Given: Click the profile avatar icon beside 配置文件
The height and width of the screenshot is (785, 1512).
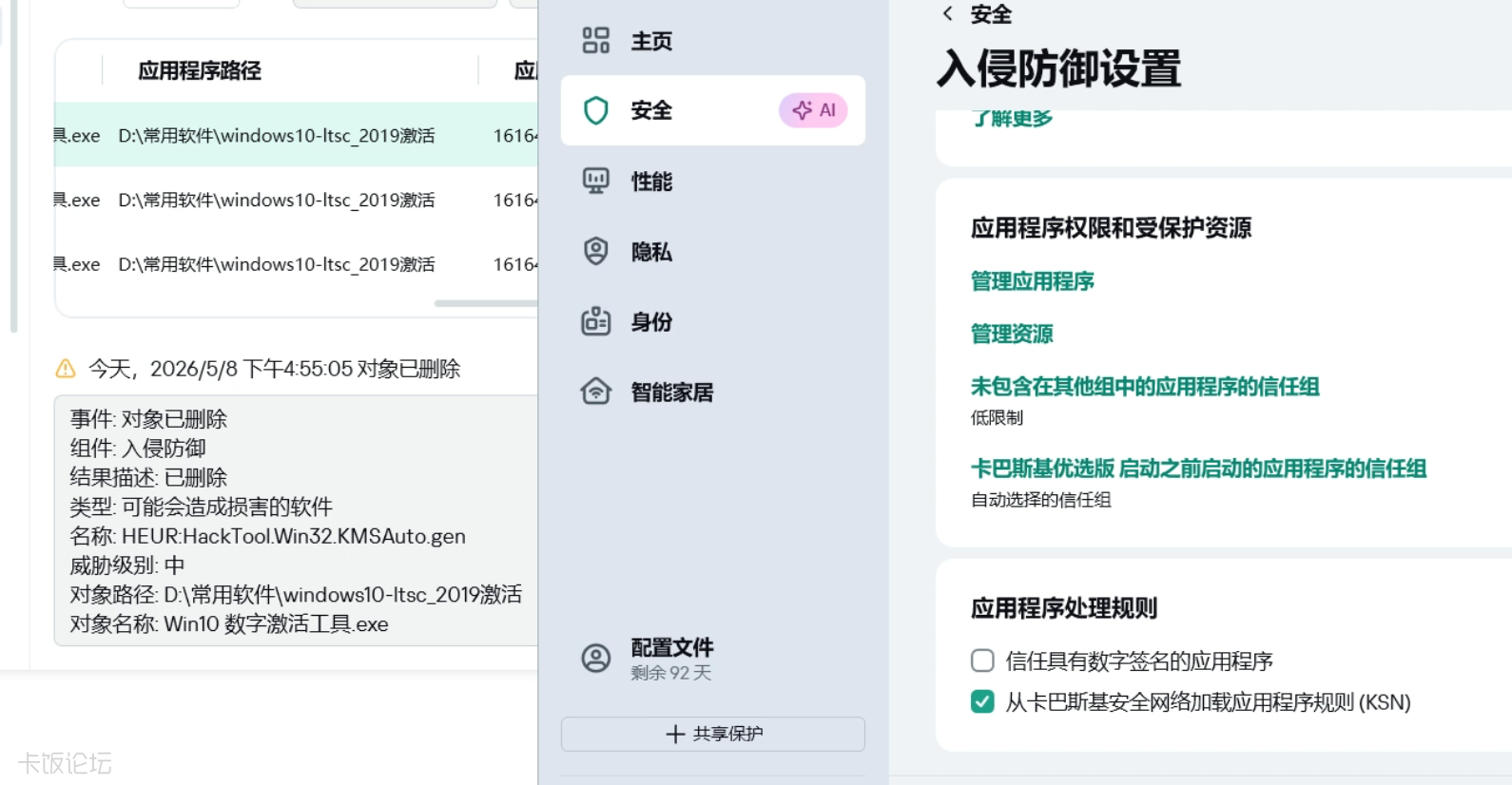Looking at the screenshot, I should (x=595, y=658).
